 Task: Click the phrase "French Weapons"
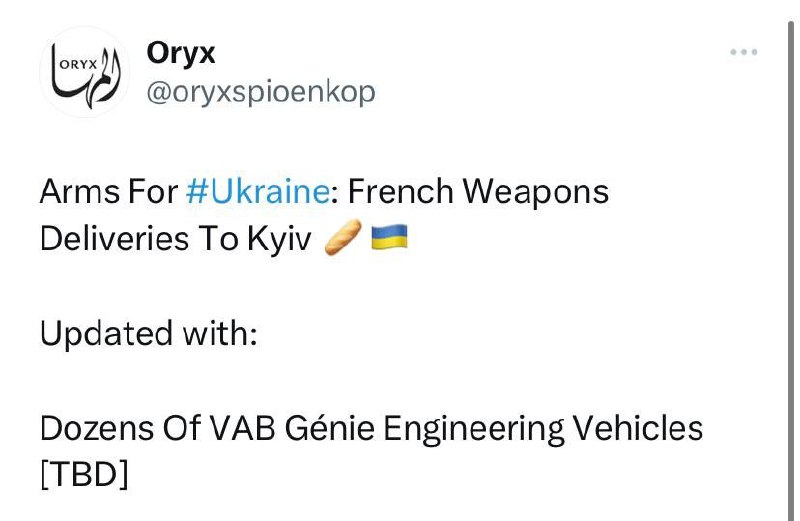[x=477, y=191]
